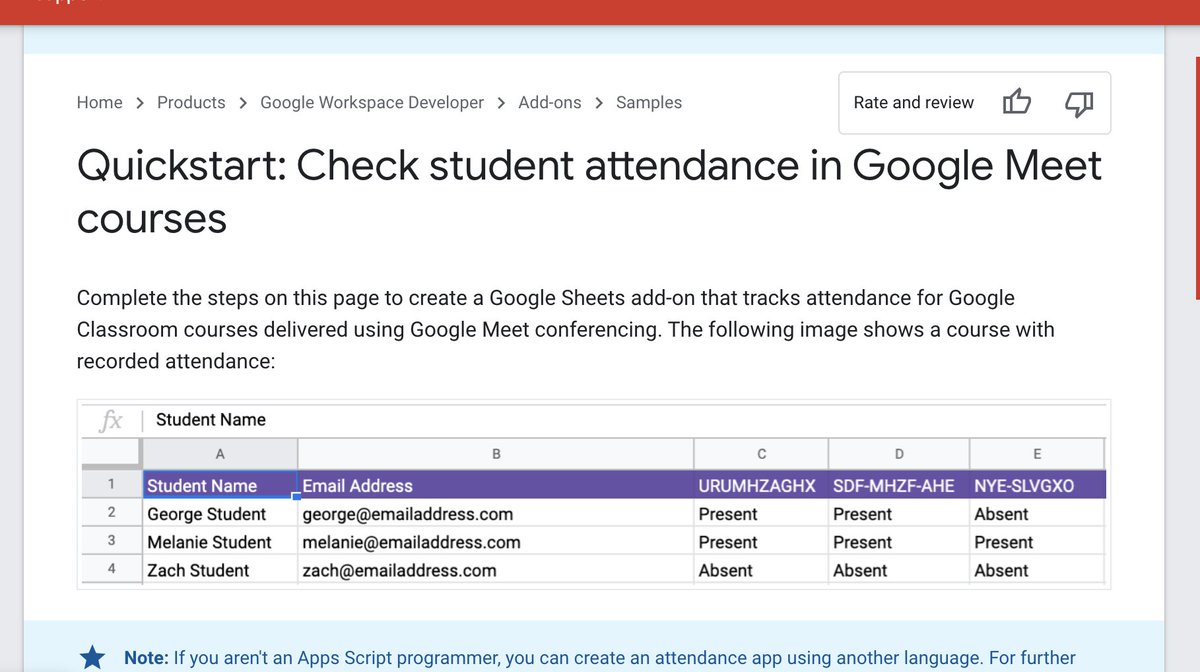The width and height of the screenshot is (1200, 672).
Task: Click row number 2 in sheet image
Action: pos(111,513)
